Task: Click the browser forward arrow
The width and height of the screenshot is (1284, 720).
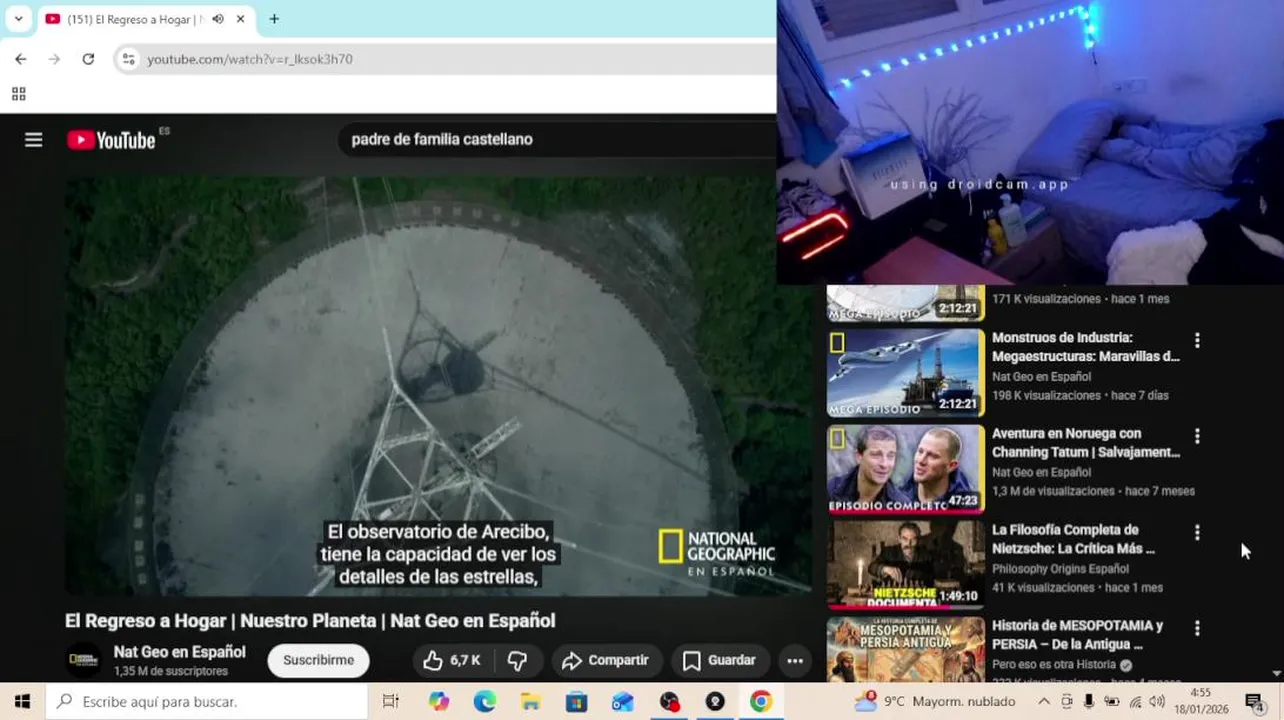Action: [x=55, y=59]
